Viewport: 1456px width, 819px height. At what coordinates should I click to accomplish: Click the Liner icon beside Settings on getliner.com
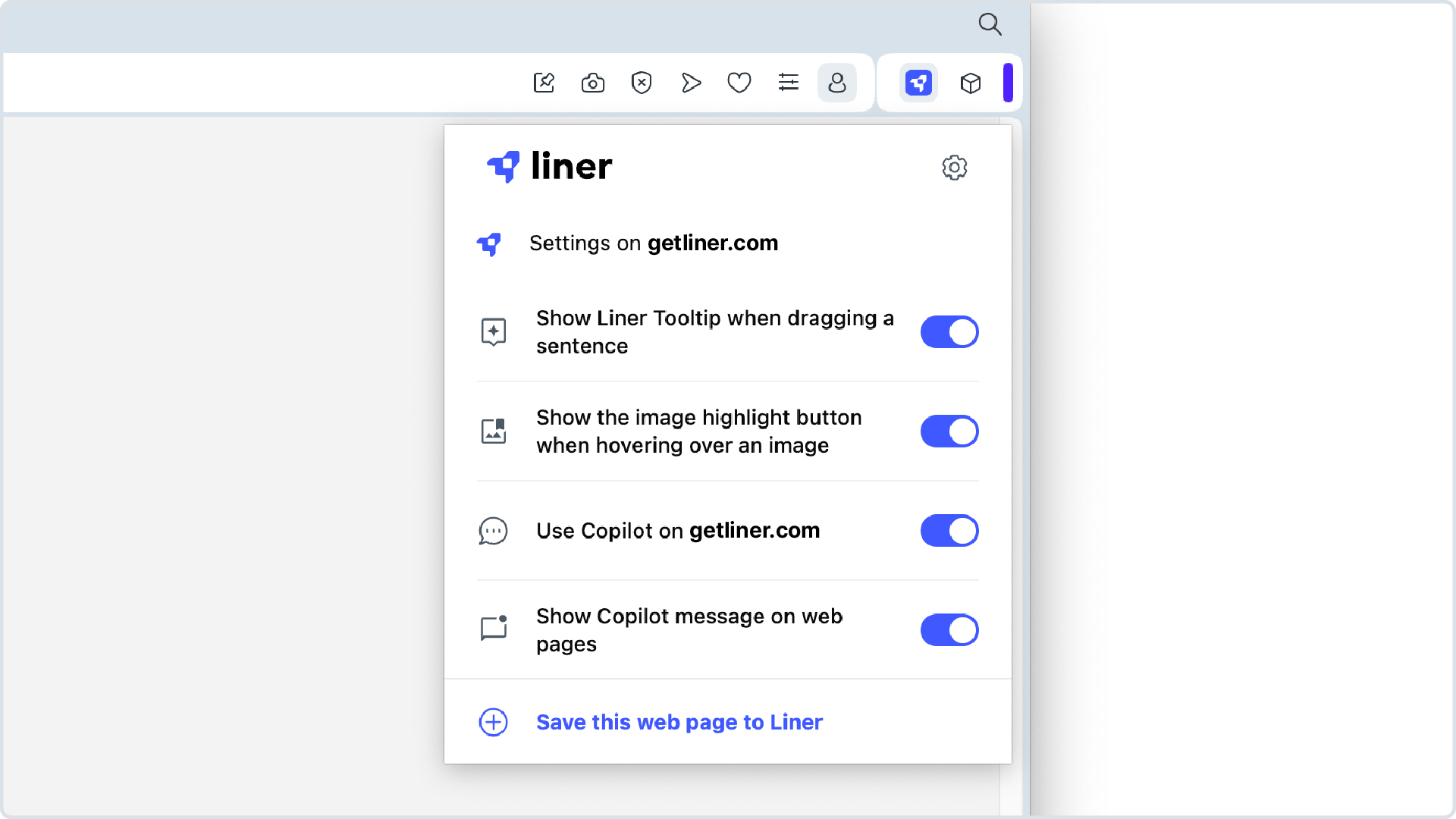489,244
